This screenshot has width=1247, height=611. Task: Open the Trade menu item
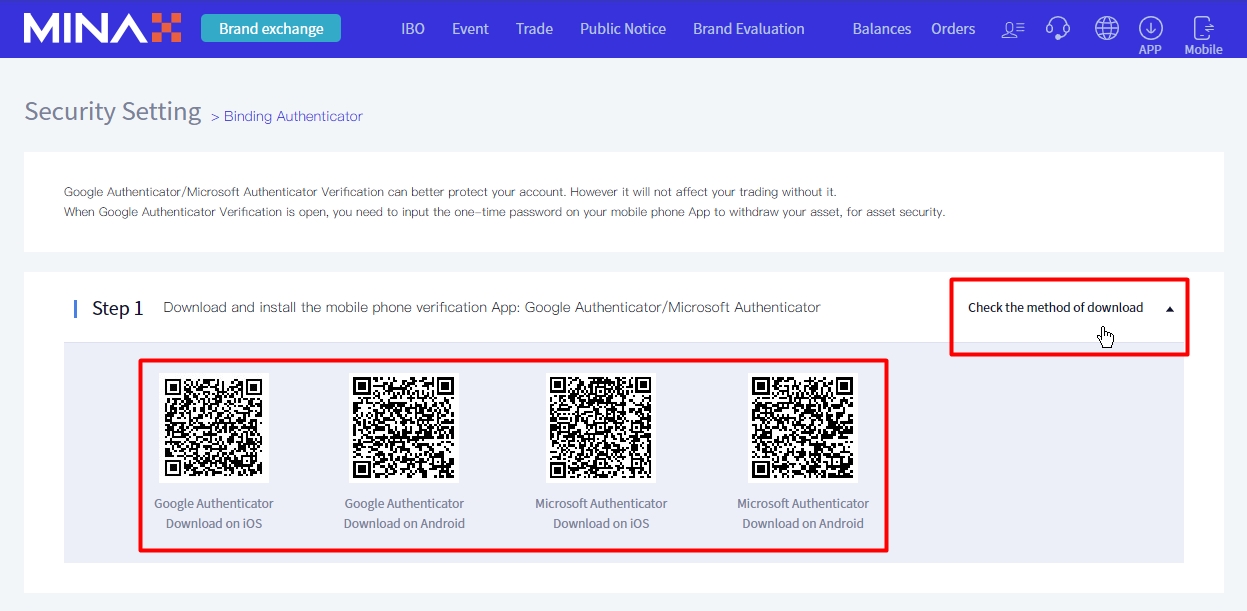534,29
